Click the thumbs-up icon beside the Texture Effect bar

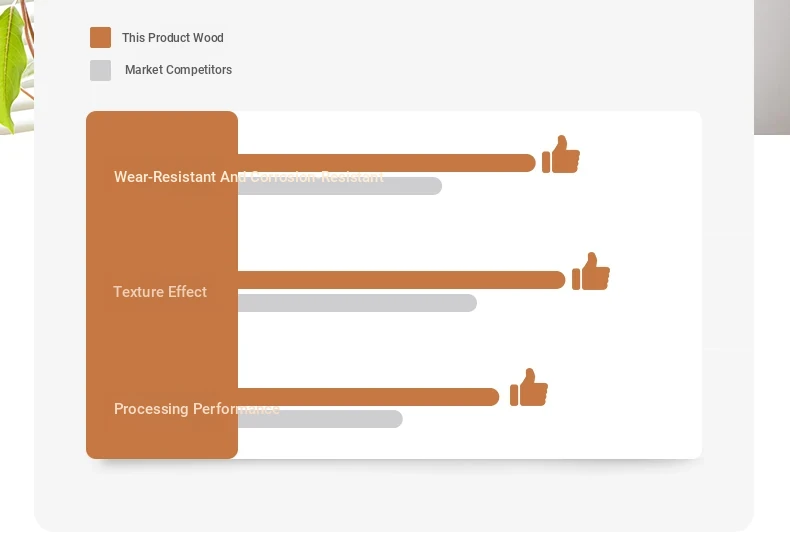(x=591, y=271)
